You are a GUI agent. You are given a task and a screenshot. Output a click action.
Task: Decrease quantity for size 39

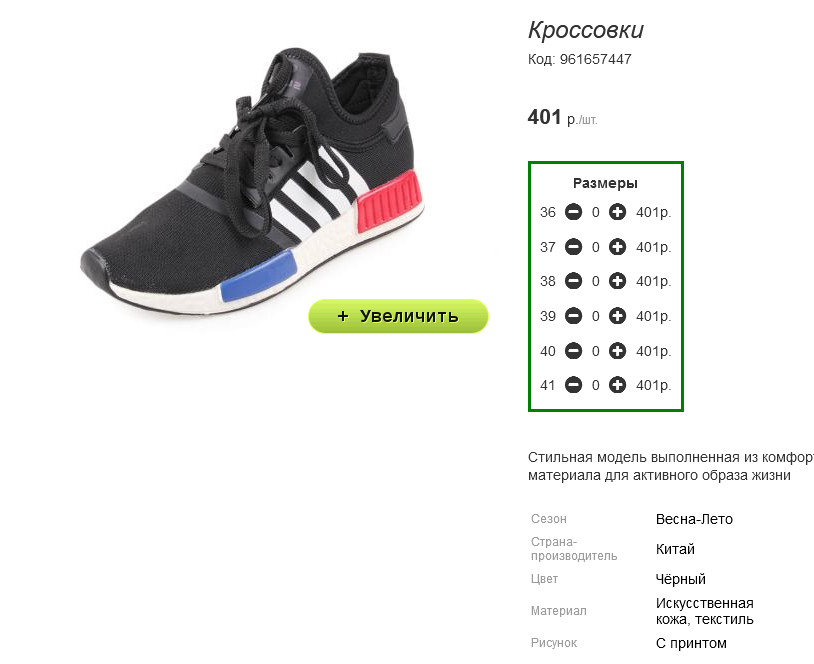coord(573,316)
